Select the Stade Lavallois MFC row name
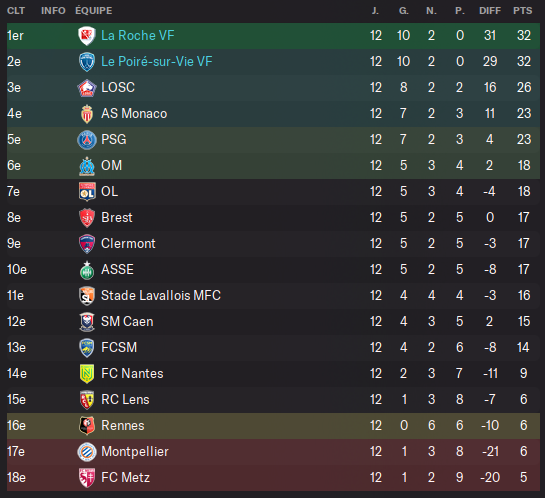This screenshot has height=498, width=545. tap(161, 295)
